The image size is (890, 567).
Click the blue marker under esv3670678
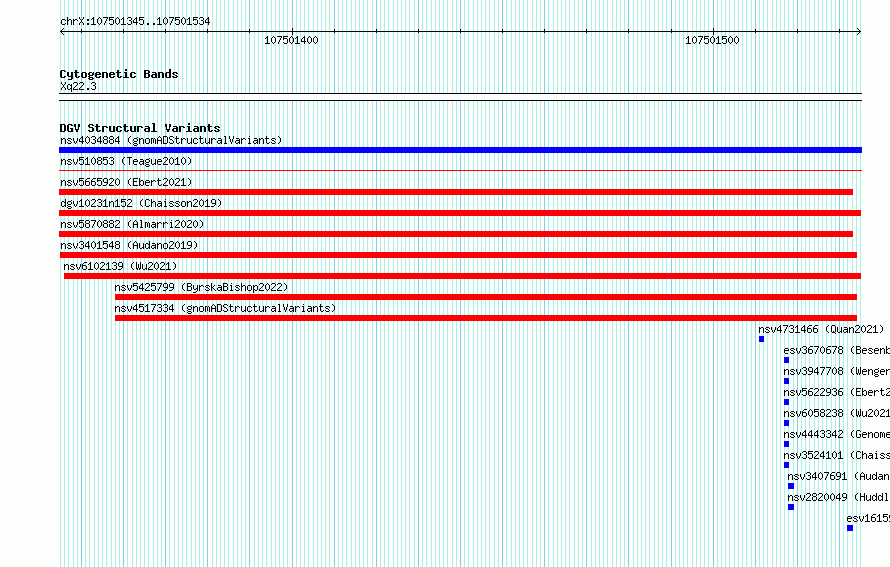[x=787, y=360]
